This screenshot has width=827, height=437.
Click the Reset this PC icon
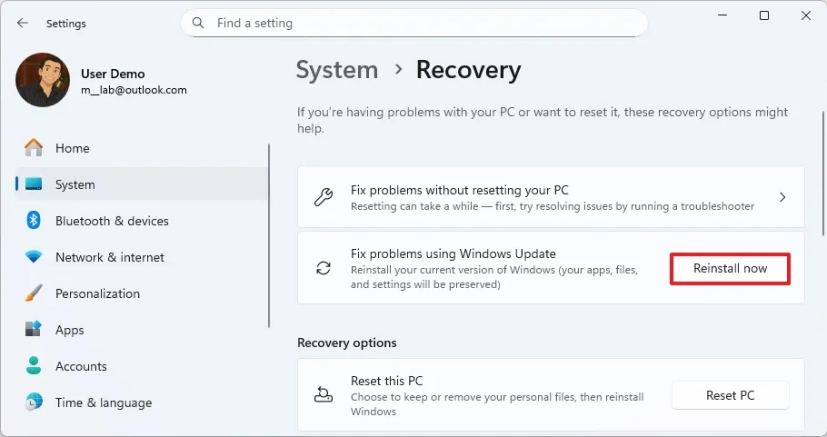pyautogui.click(x=323, y=395)
